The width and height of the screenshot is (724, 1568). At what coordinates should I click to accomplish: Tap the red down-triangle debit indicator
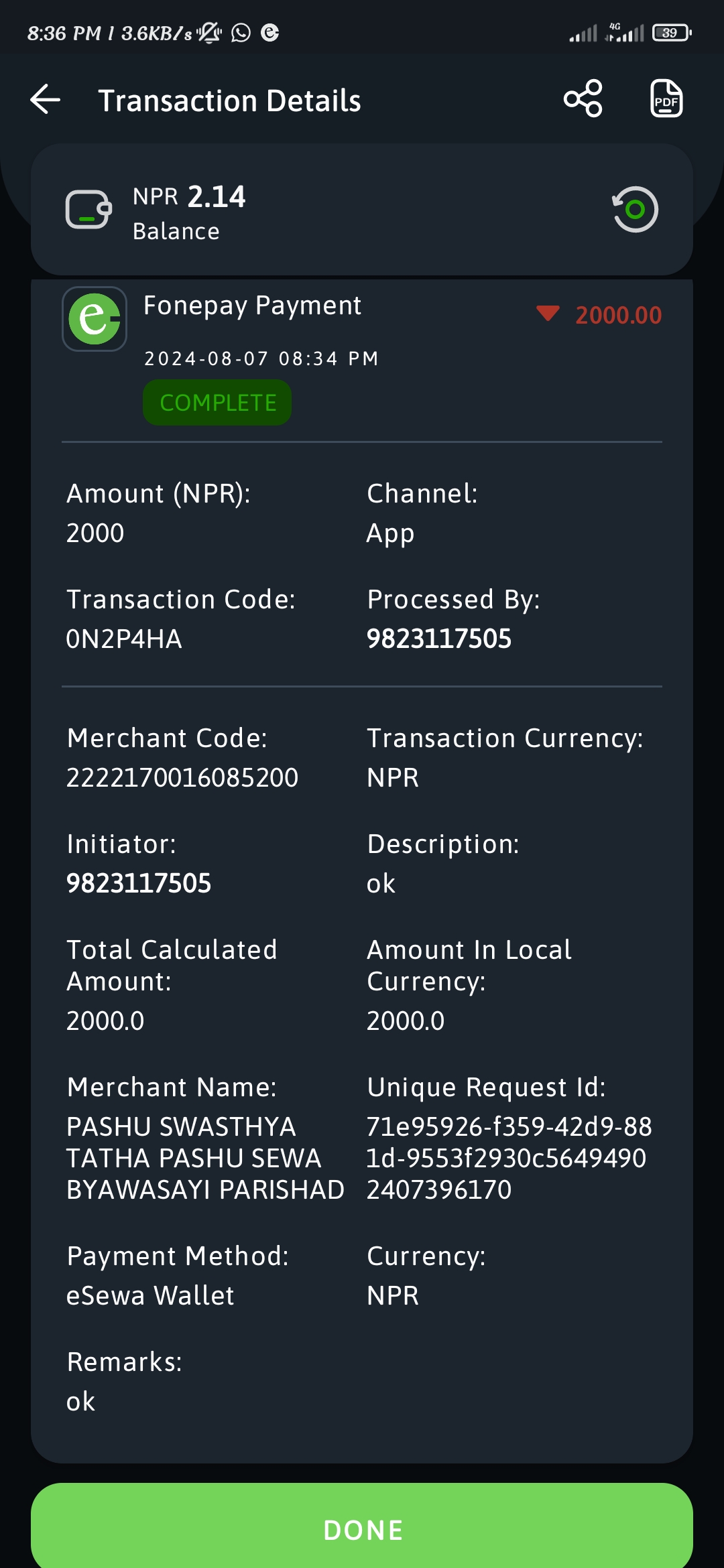(548, 313)
